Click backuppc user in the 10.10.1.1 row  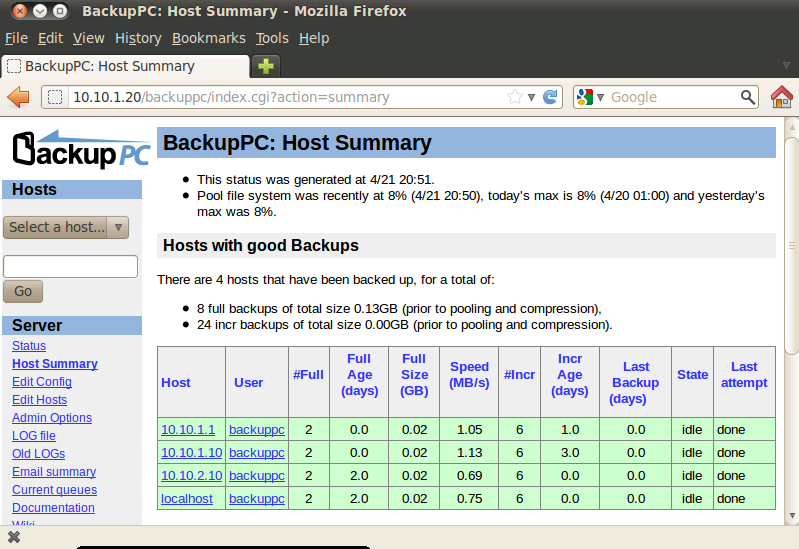point(257,430)
